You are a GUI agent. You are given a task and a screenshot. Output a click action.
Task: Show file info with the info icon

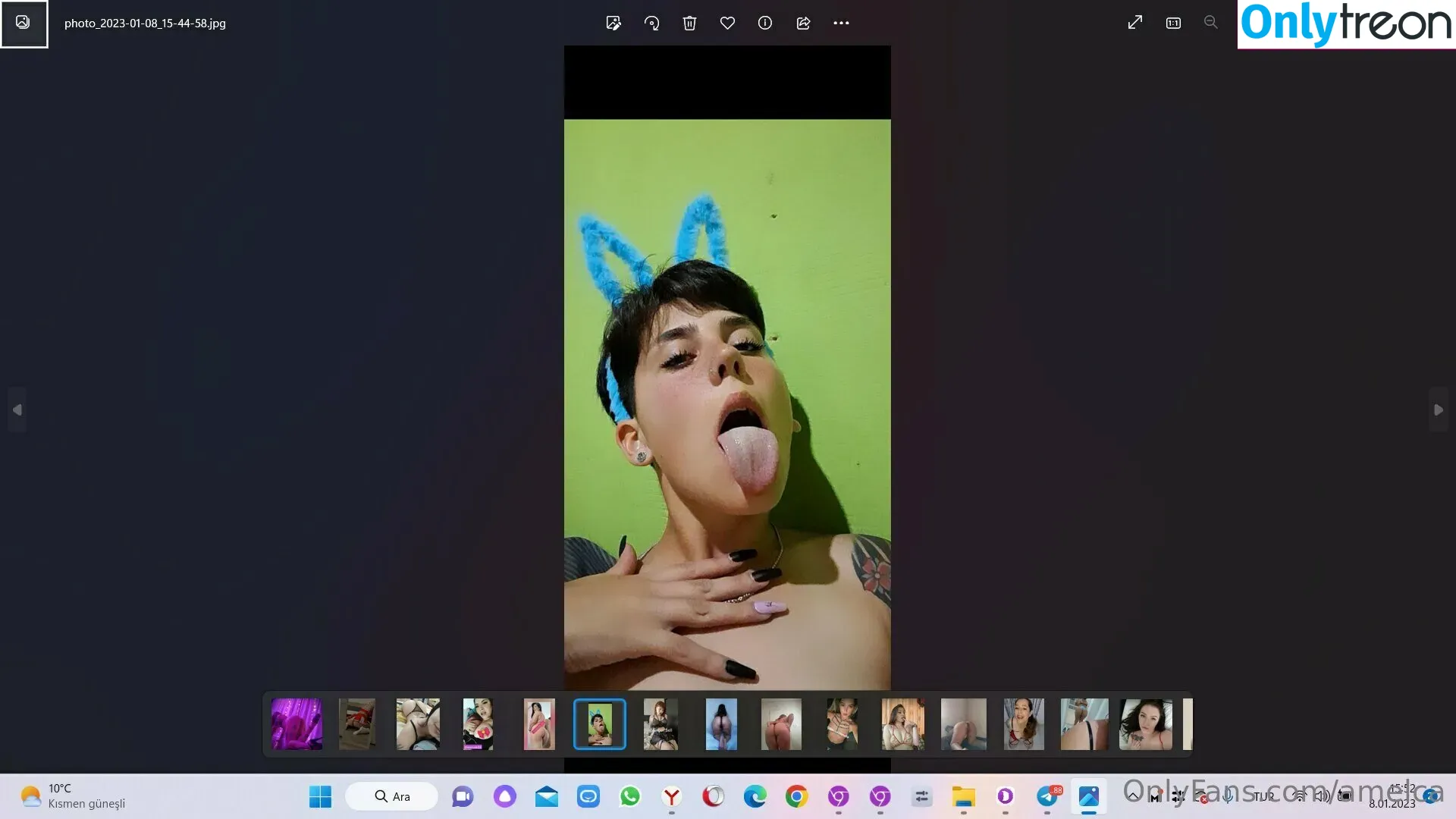click(x=765, y=23)
